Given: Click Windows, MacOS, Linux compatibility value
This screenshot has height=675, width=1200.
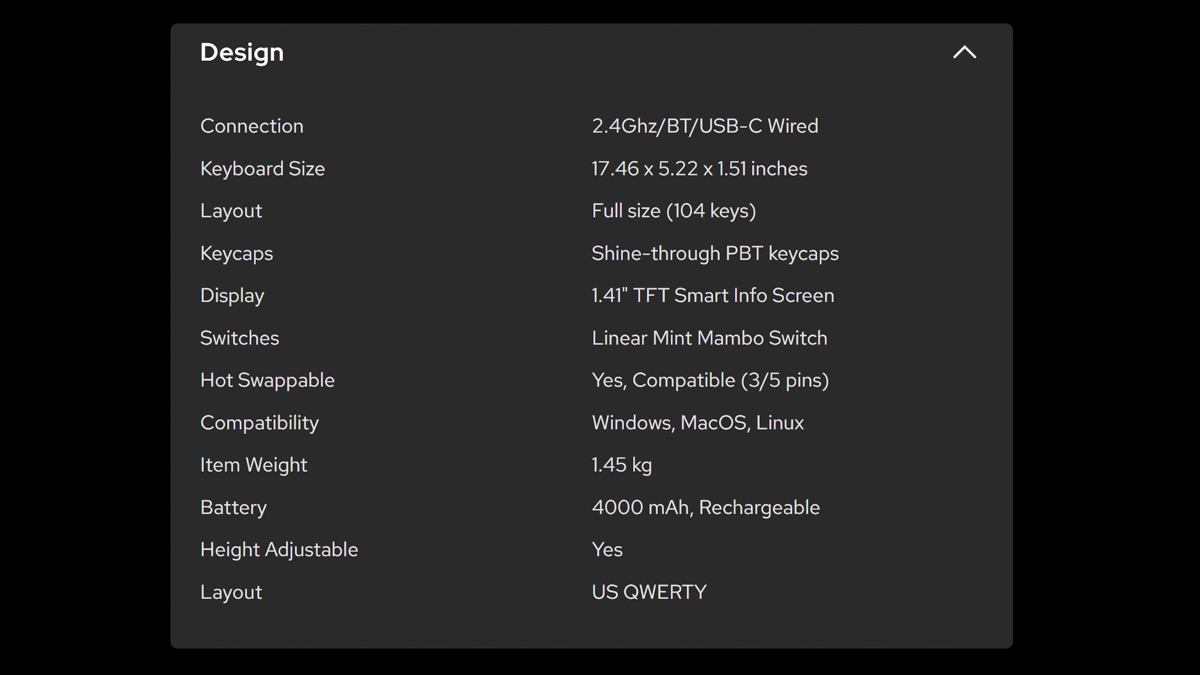Looking at the screenshot, I should click(698, 423).
